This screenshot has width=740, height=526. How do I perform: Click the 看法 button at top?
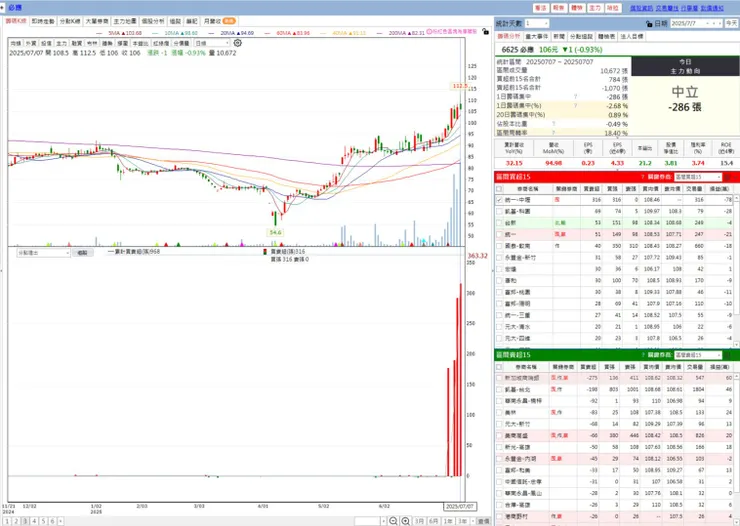pos(540,8)
